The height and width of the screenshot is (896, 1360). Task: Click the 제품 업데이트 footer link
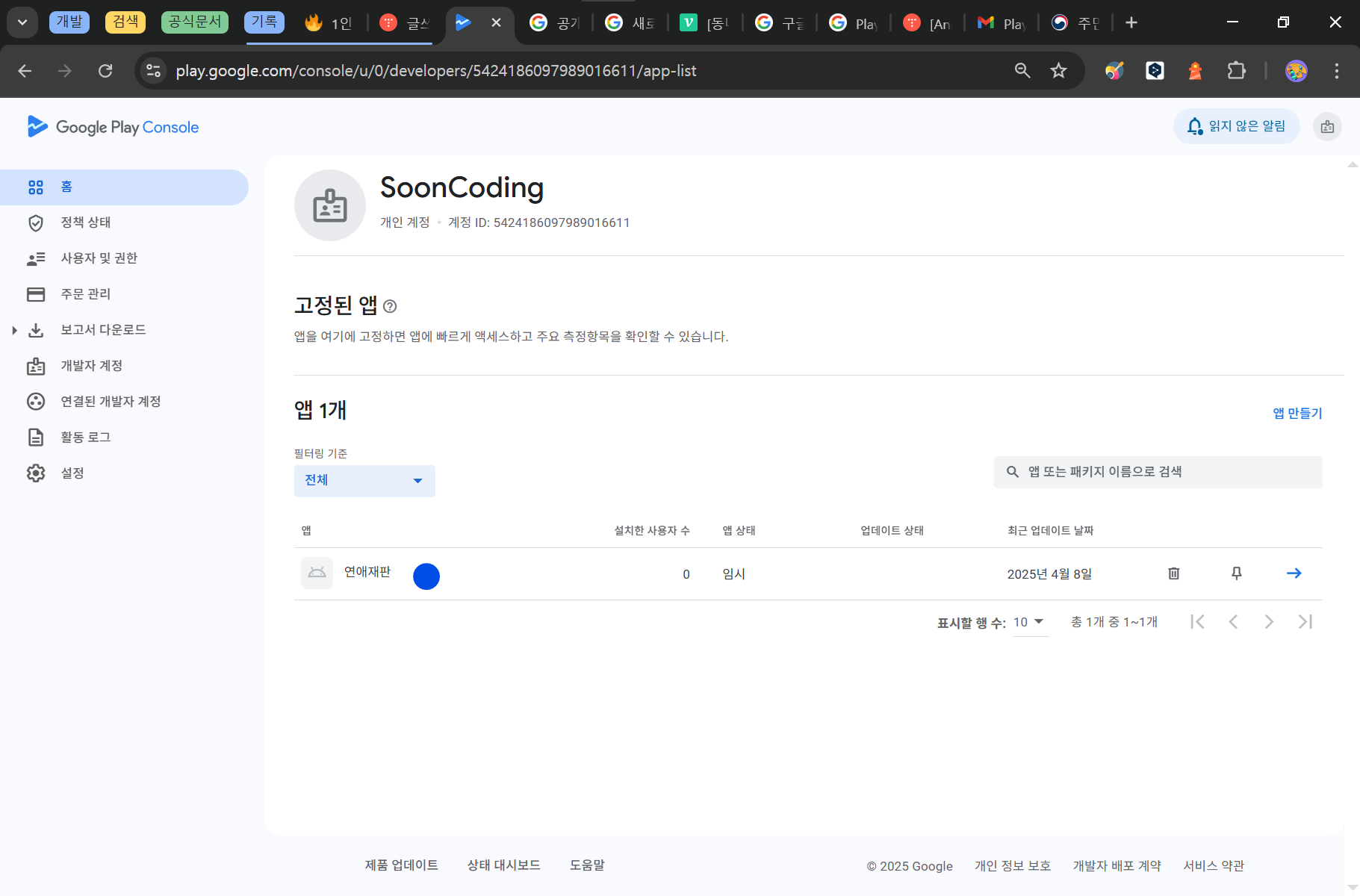401,865
